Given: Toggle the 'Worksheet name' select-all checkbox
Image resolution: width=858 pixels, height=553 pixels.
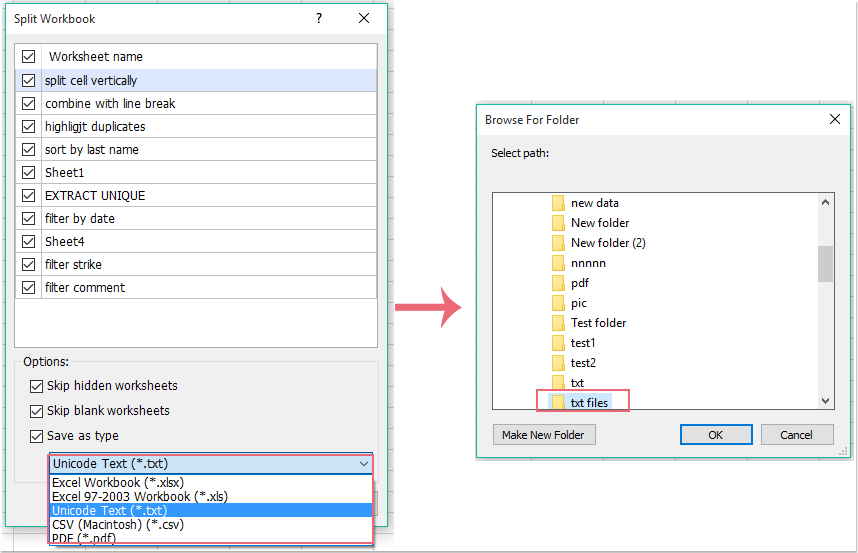Looking at the screenshot, I should pyautogui.click(x=28, y=57).
